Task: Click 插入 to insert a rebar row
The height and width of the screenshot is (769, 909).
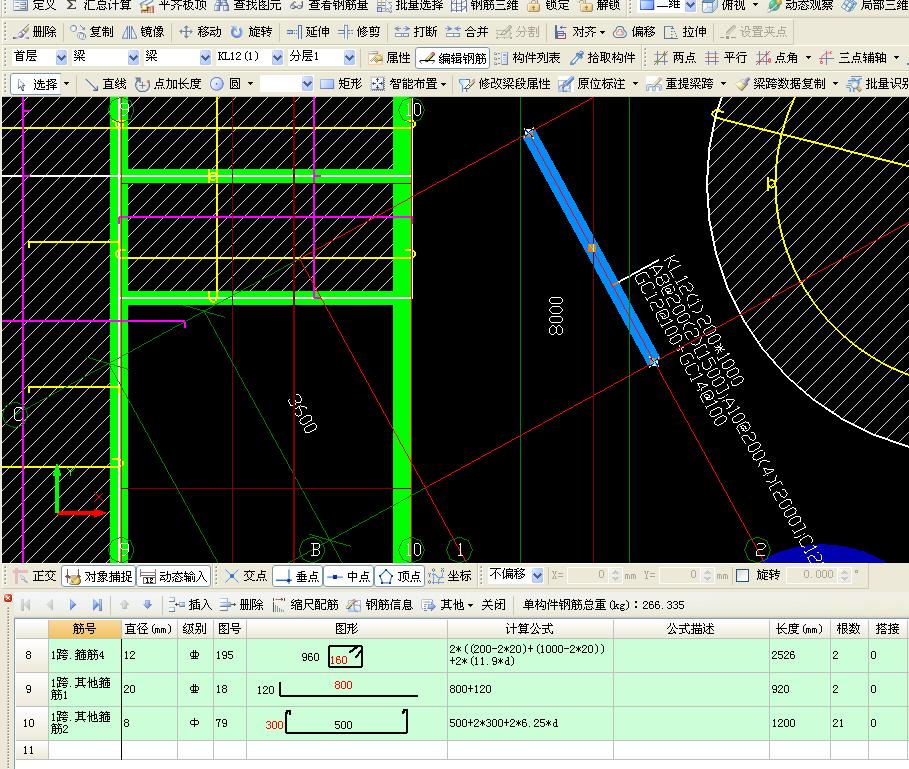Action: pos(191,605)
